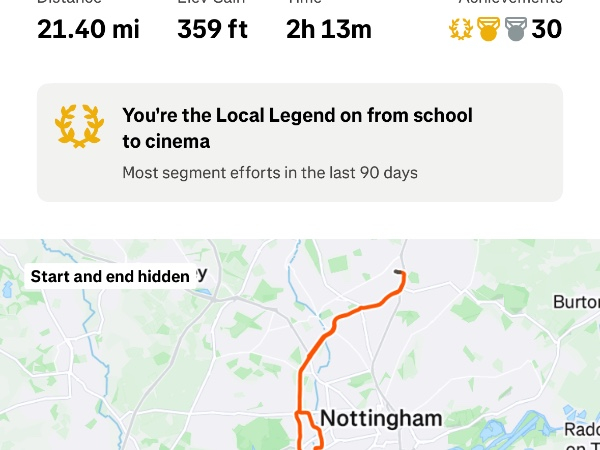
Task: Tap the silver medal achievement icon
Action: (516, 29)
